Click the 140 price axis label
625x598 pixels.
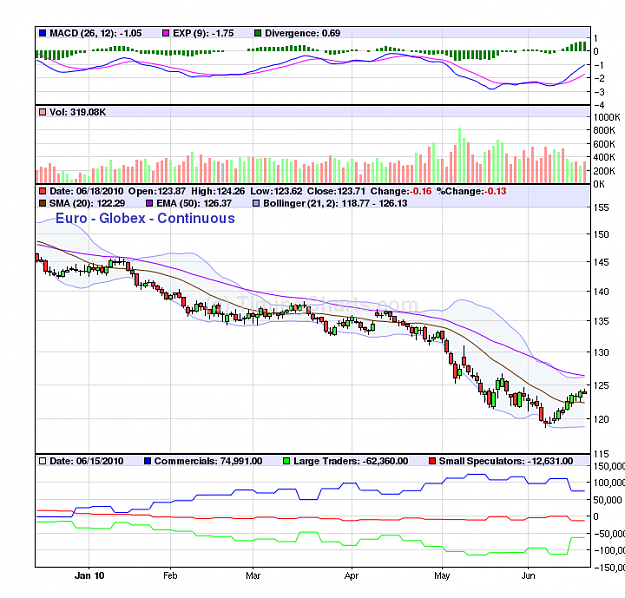tap(600, 292)
